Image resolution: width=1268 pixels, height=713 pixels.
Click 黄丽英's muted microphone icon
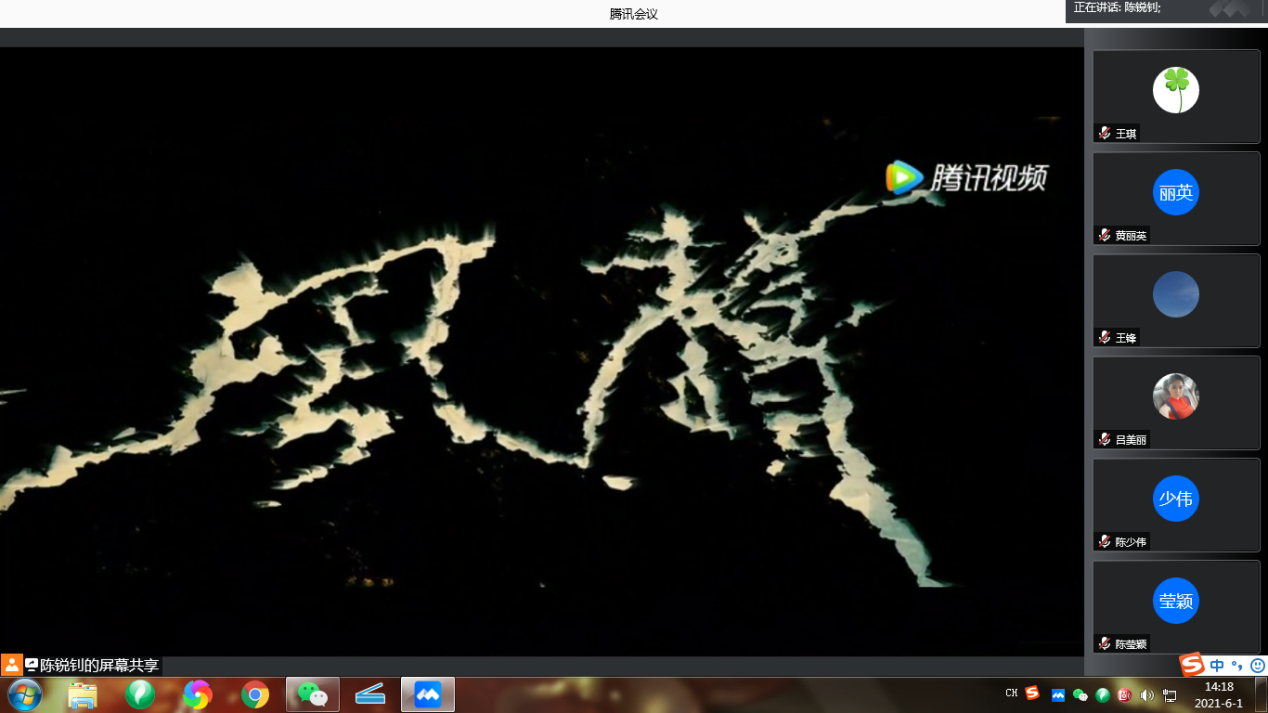pos(1104,235)
